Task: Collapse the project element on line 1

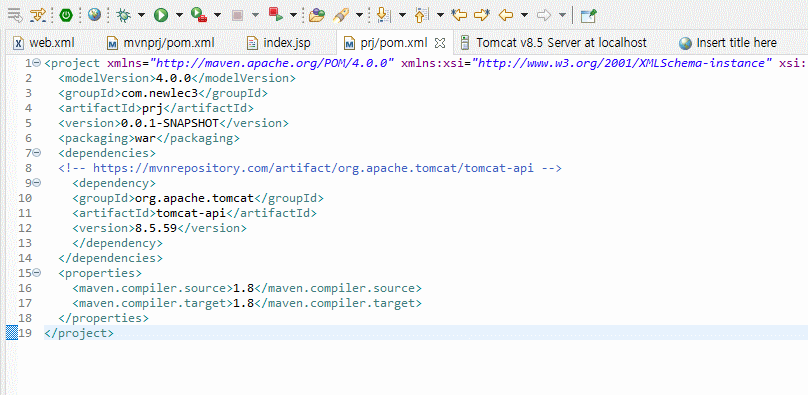Action: point(36,63)
